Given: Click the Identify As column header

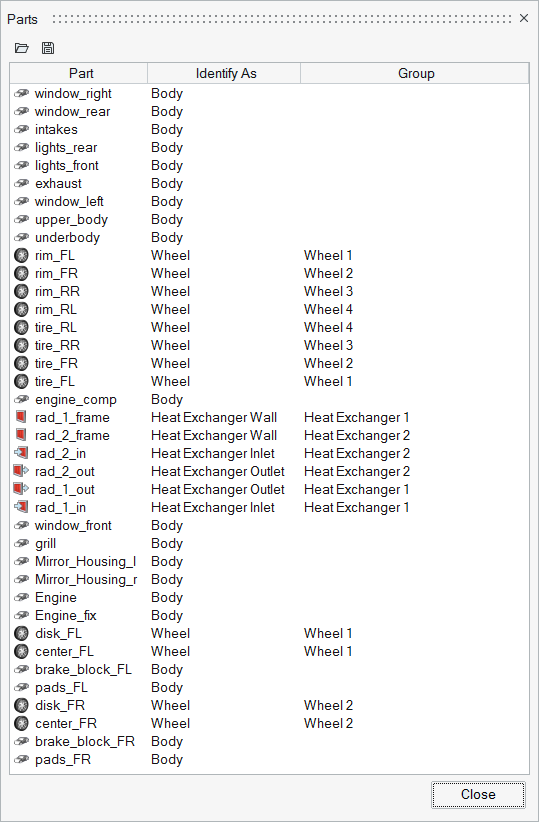Looking at the screenshot, I should (x=224, y=73).
